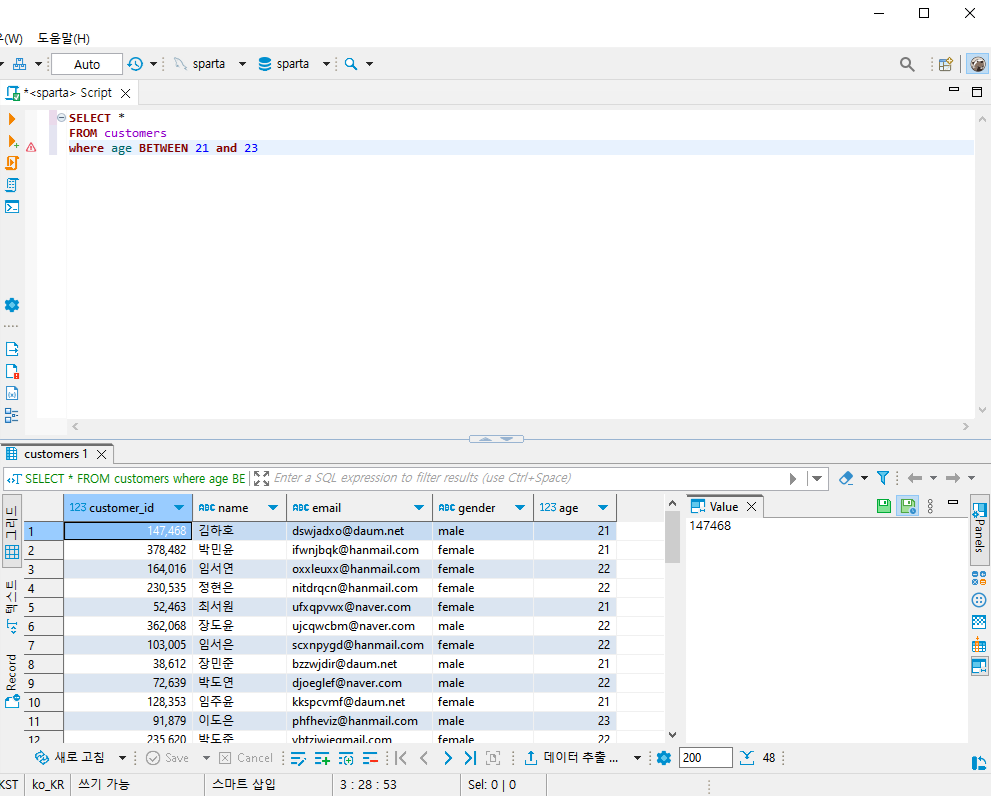
Task: Expand the customer_id column filter dropdown
Action: (x=179, y=508)
